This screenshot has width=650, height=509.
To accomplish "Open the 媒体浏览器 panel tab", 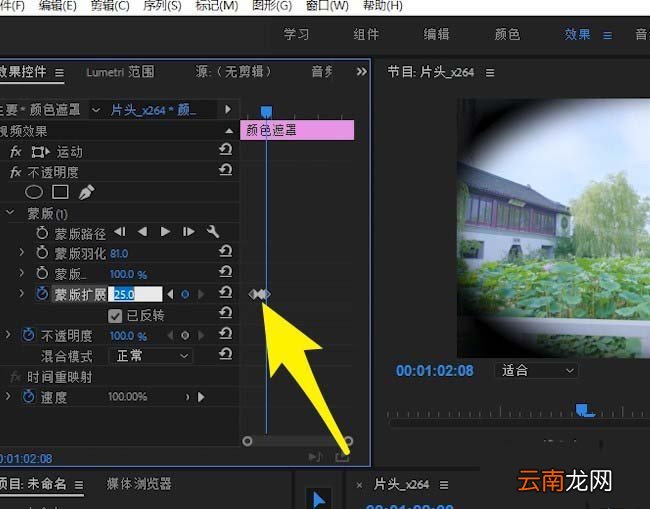I will [139, 484].
